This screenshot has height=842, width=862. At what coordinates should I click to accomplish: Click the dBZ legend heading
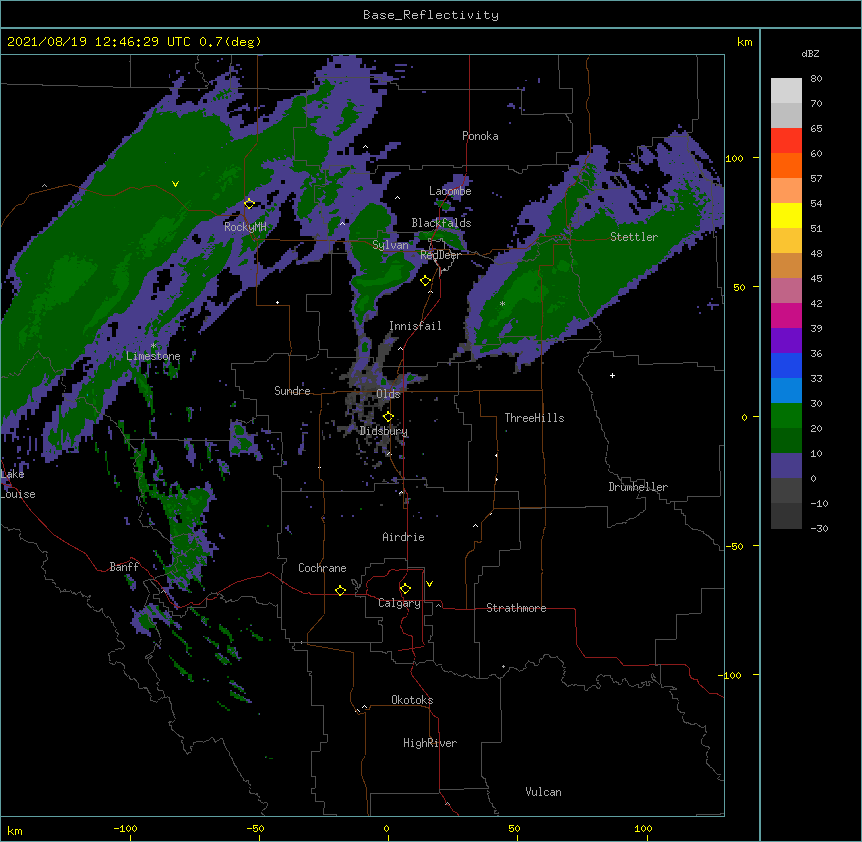tap(810, 53)
